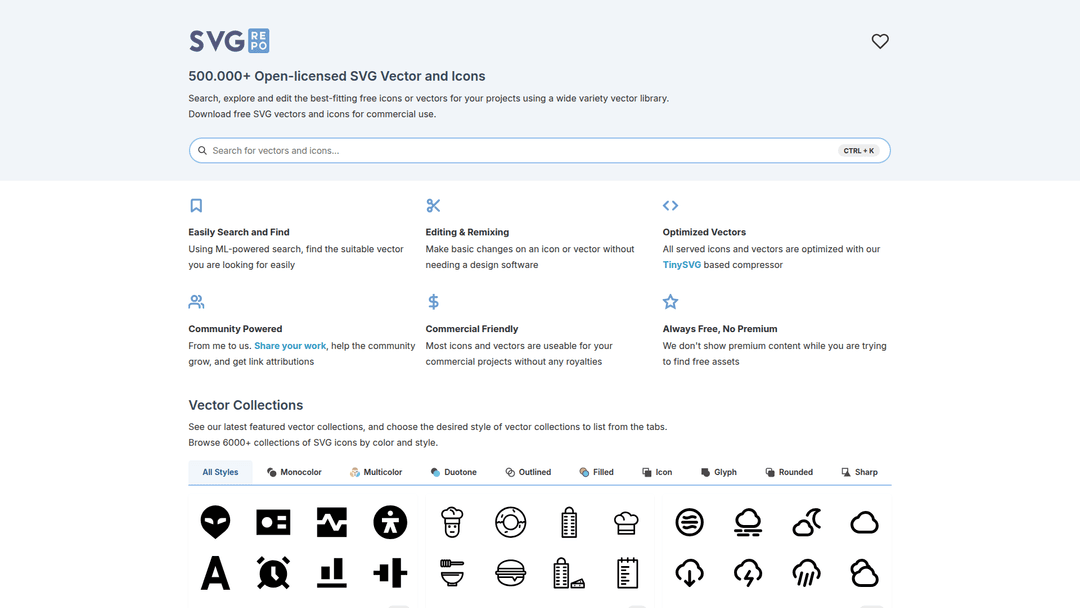Switch to the Outlined tab

(528, 472)
